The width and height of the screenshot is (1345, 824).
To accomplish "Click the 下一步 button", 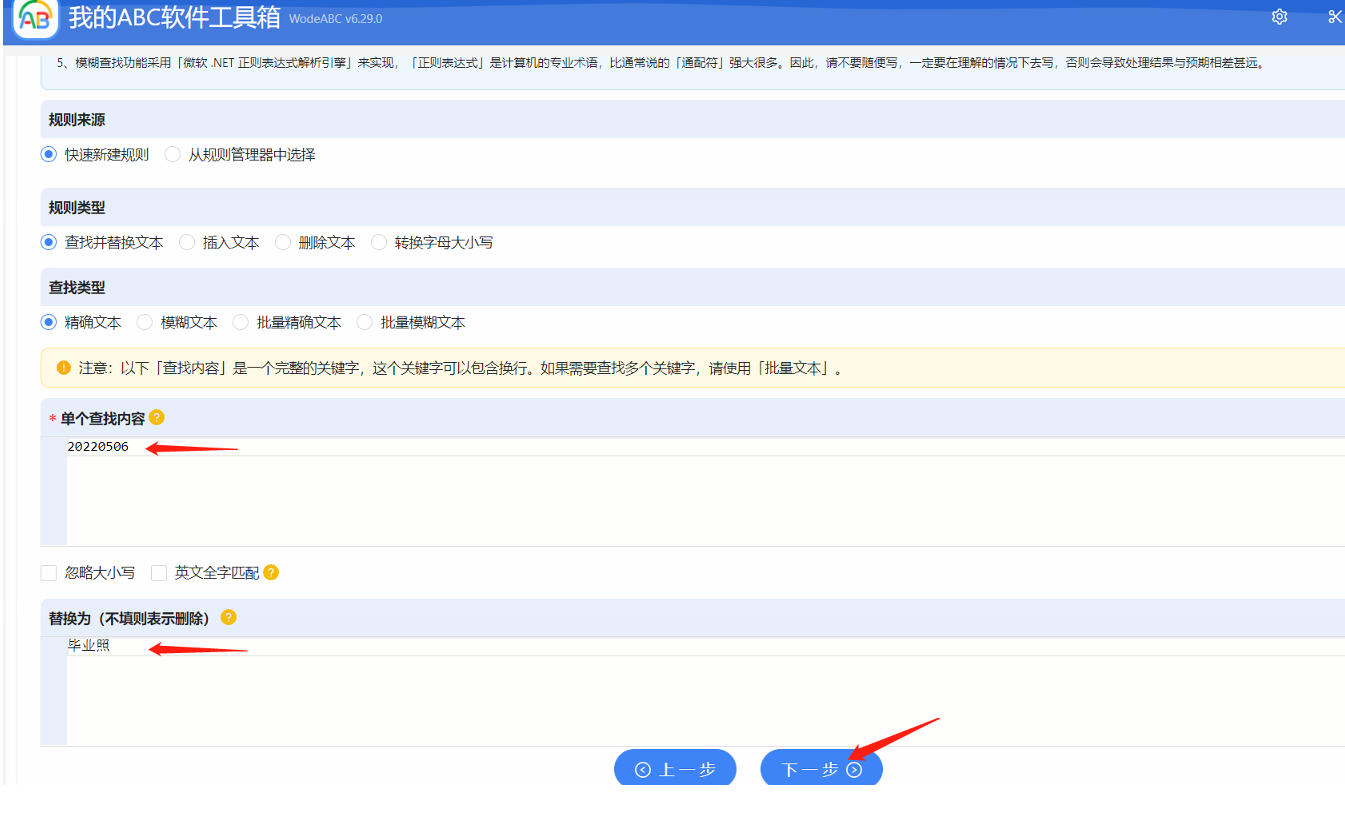I will 821,770.
